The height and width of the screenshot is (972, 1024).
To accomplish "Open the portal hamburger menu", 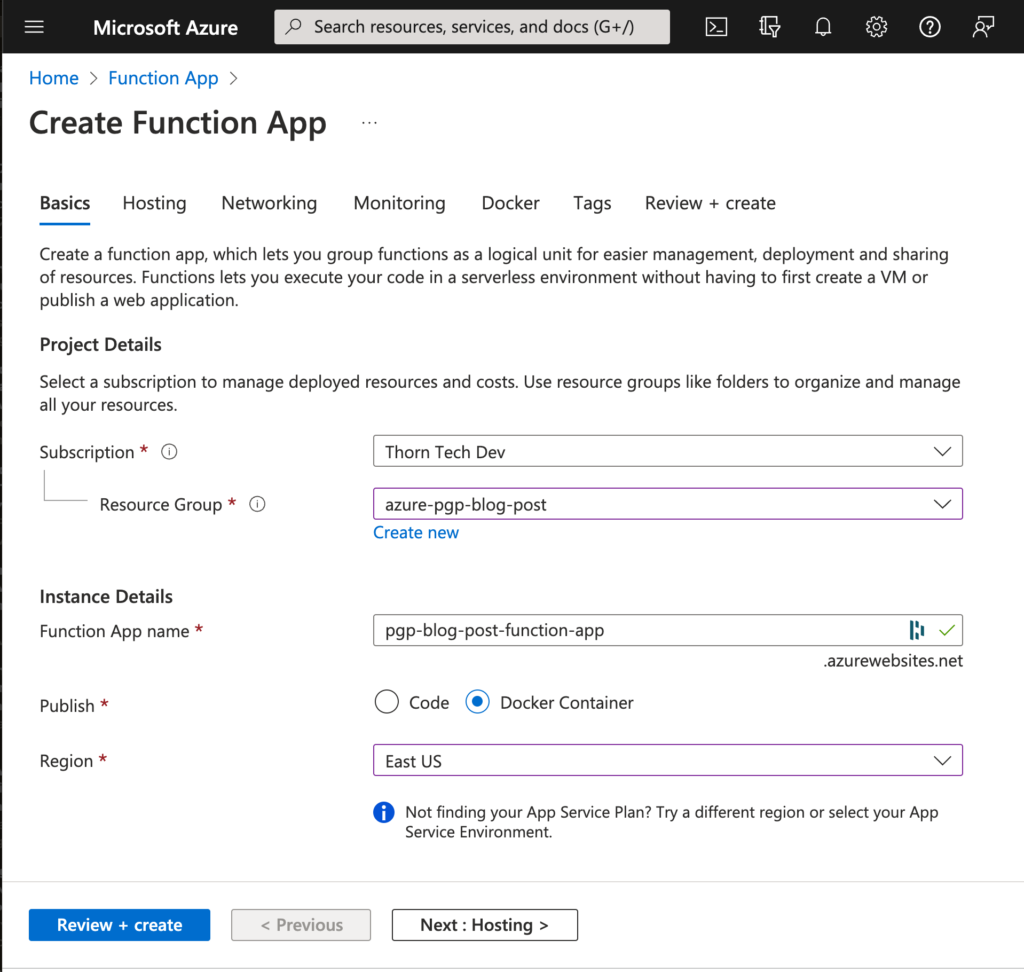I will pos(34,27).
